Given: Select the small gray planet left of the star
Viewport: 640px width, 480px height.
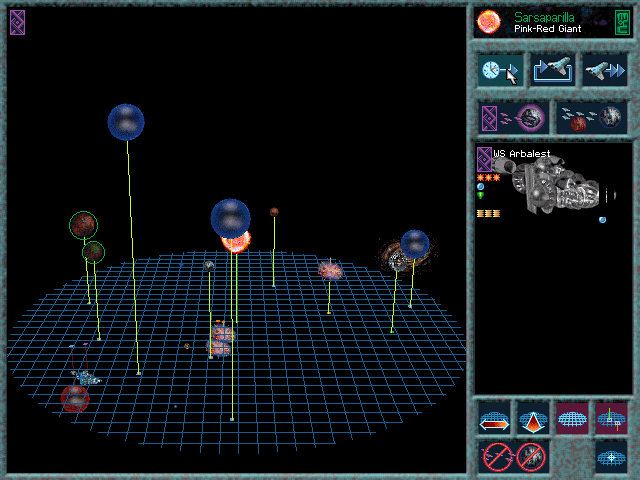Looking at the screenshot, I should tap(209, 266).
